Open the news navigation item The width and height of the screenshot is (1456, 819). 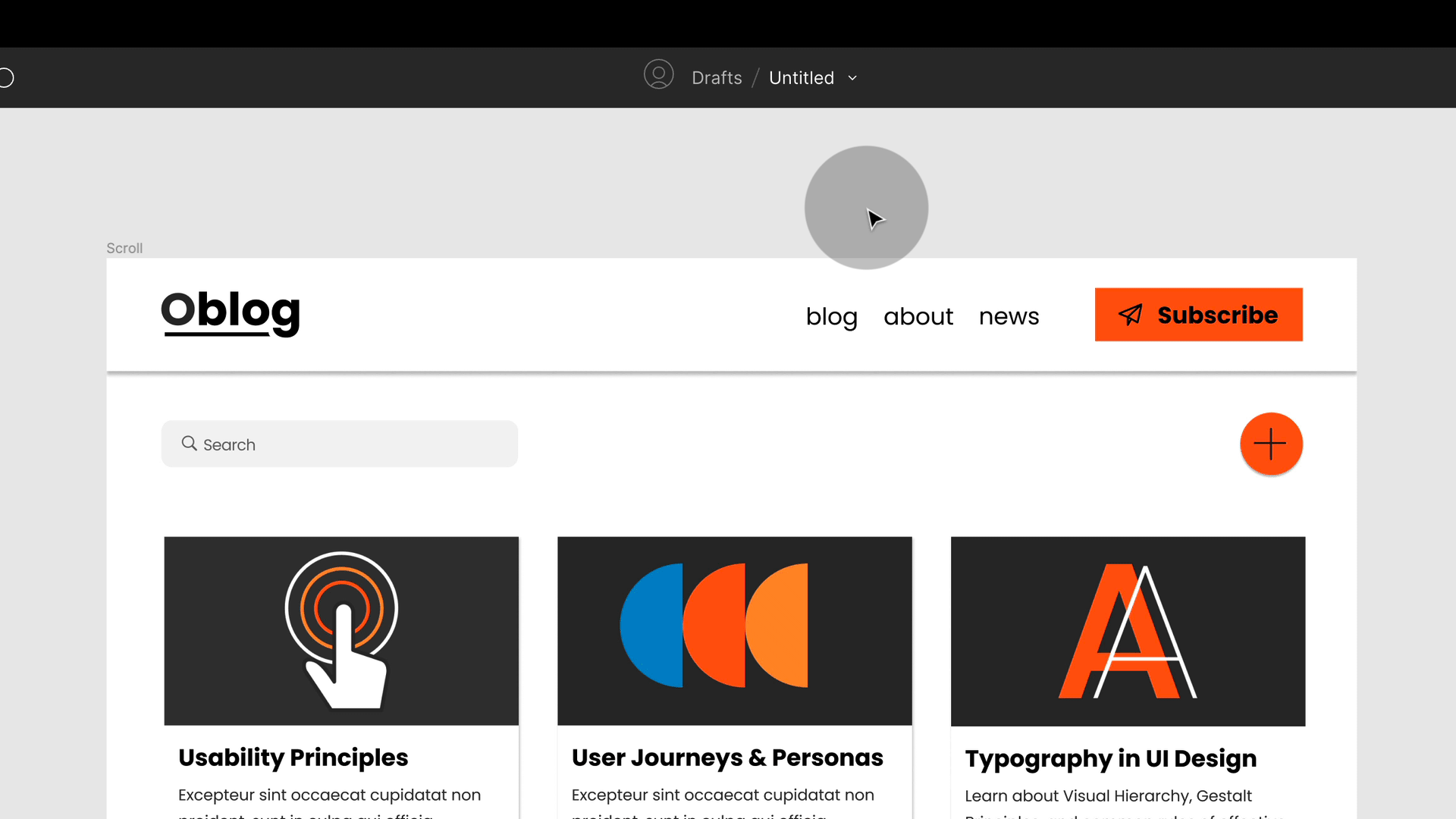[1009, 316]
